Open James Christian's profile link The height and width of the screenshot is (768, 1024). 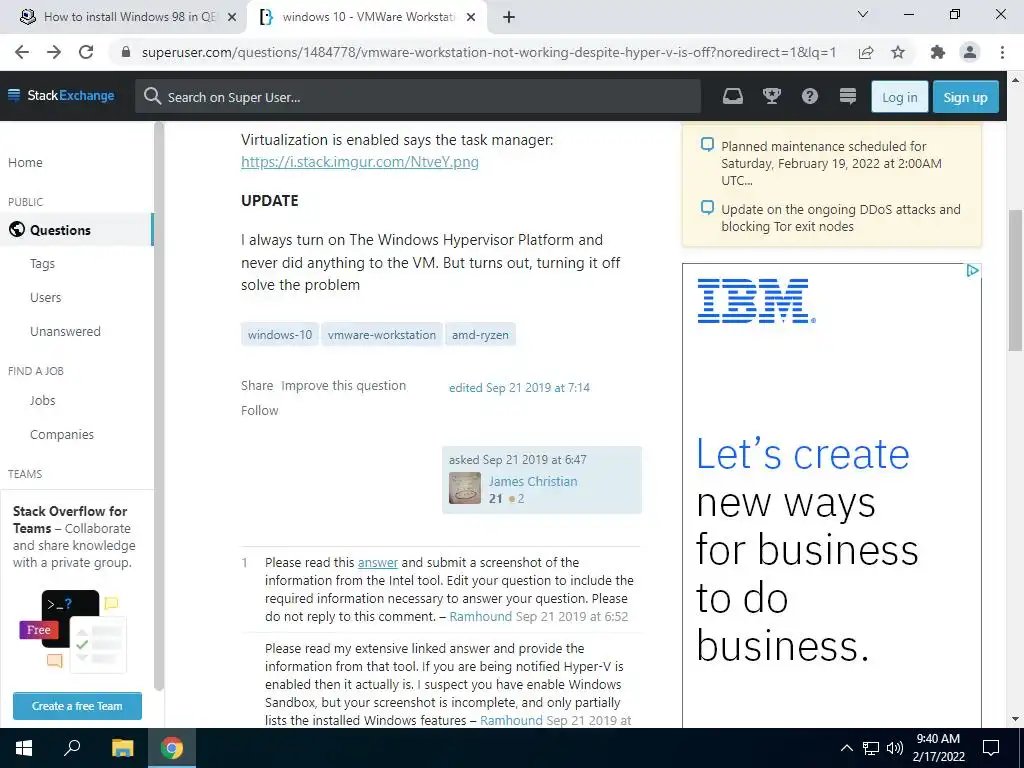[x=533, y=481]
